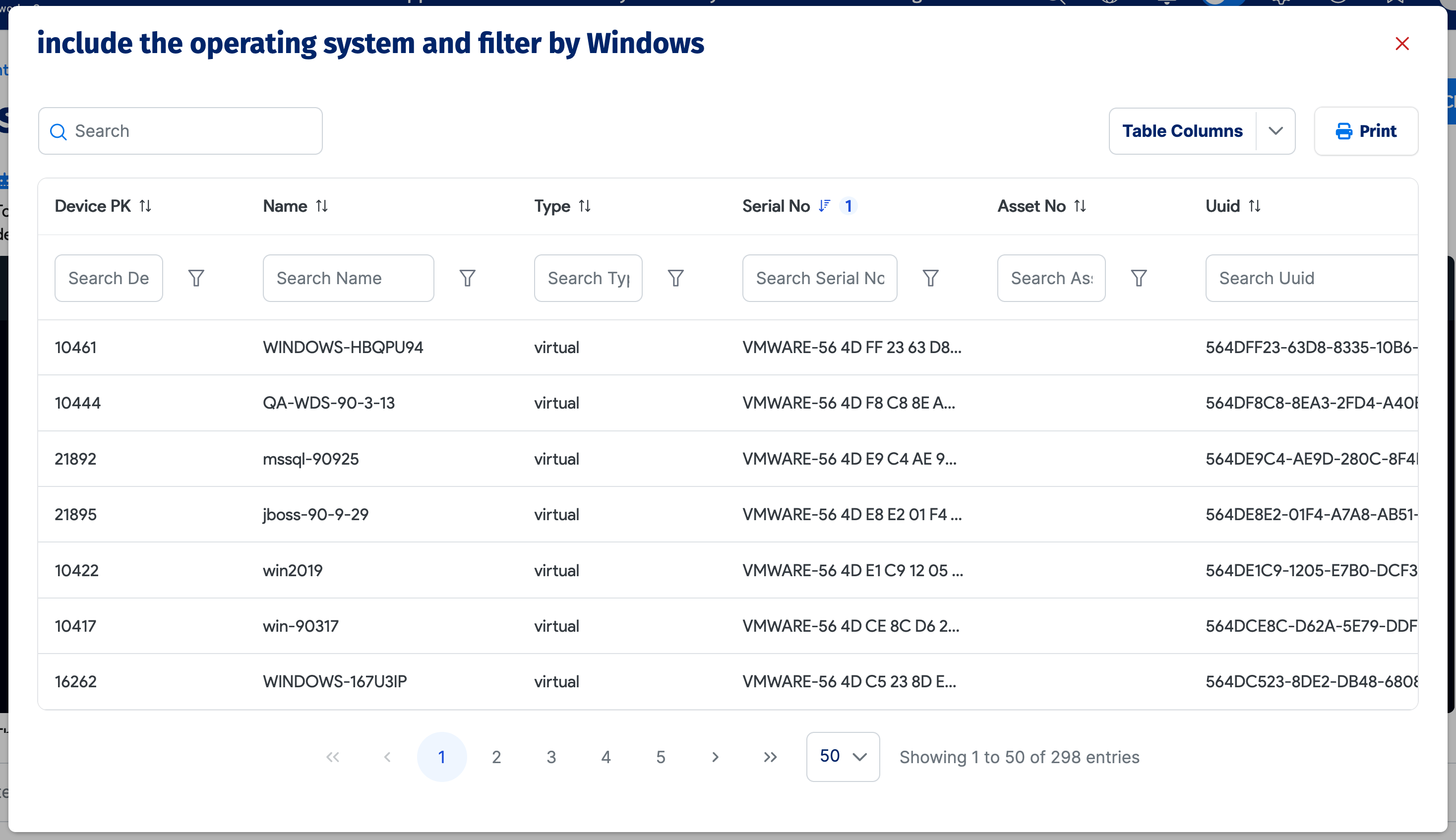
Task: Open filter options for Serial No
Action: (930, 278)
